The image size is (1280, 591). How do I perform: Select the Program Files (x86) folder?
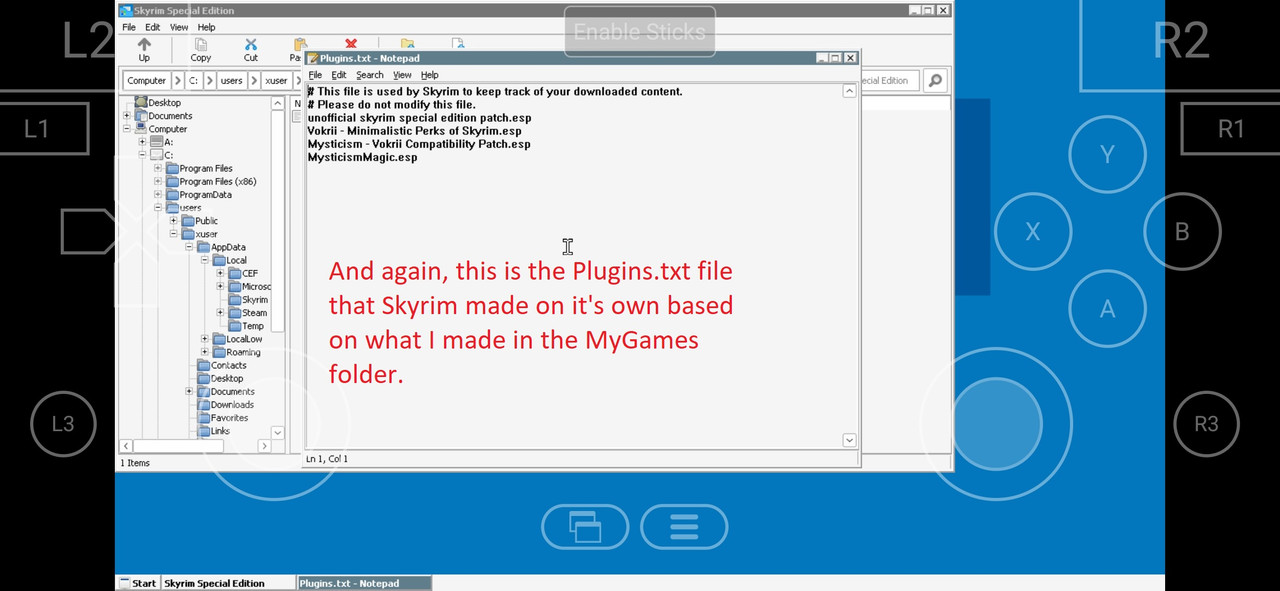211,181
